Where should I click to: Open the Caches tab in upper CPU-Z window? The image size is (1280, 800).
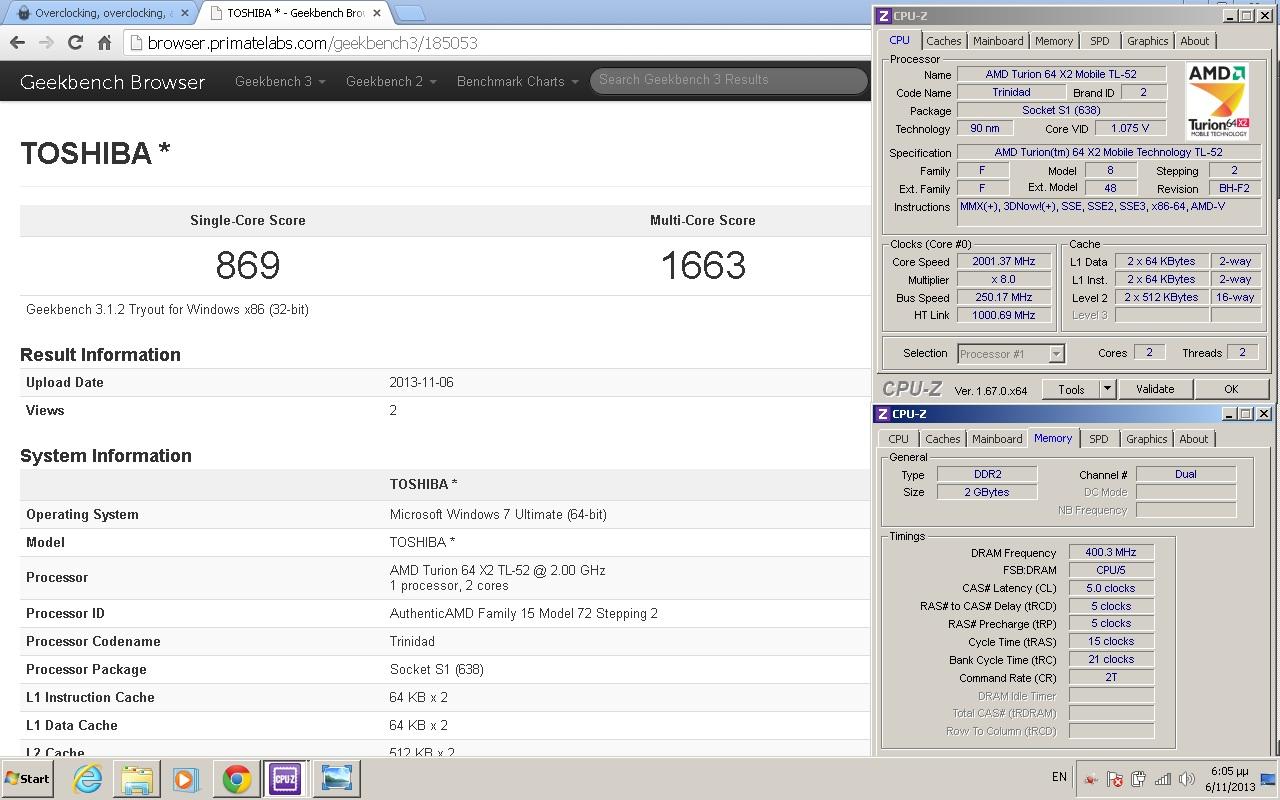point(943,41)
